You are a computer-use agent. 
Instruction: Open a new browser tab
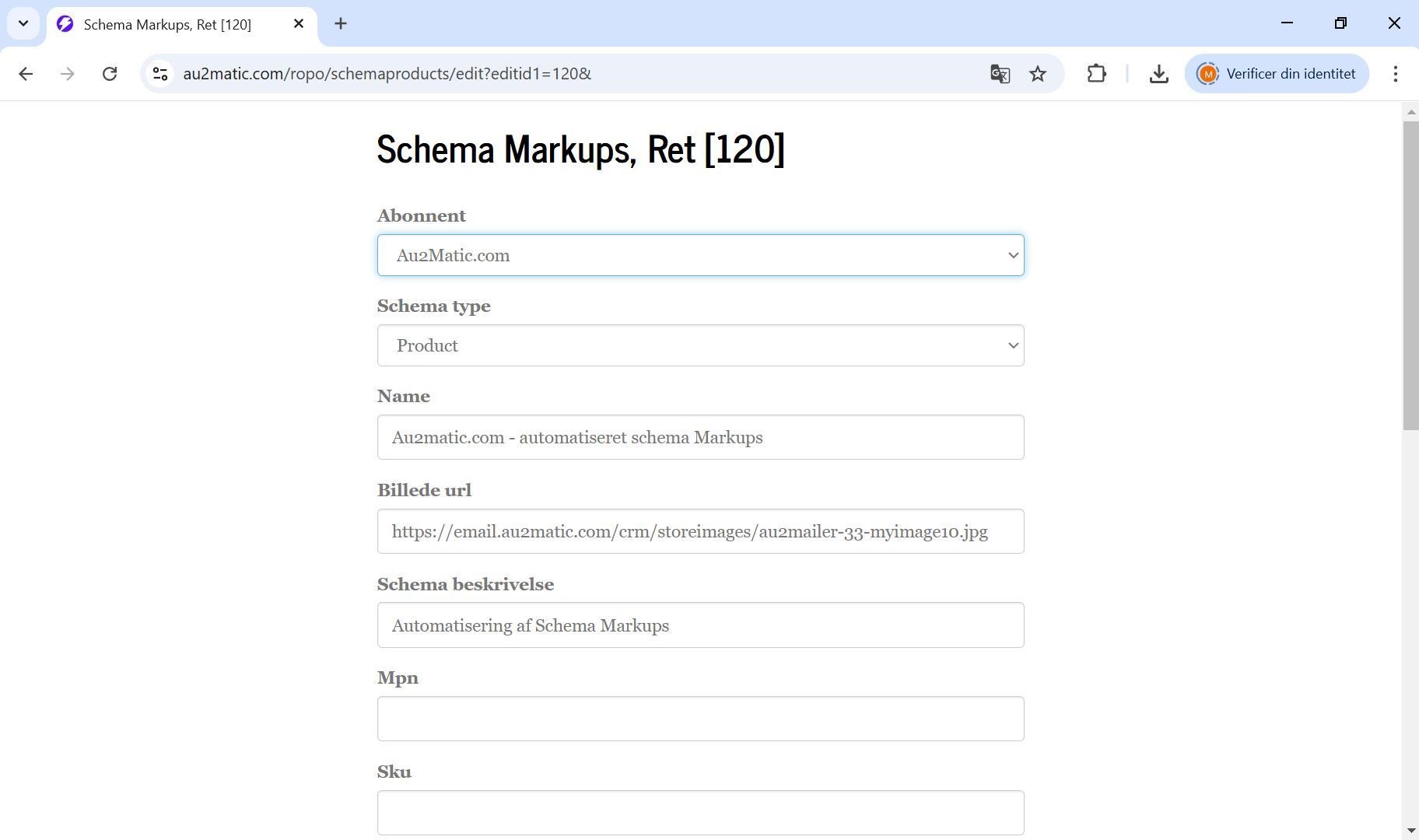click(341, 24)
